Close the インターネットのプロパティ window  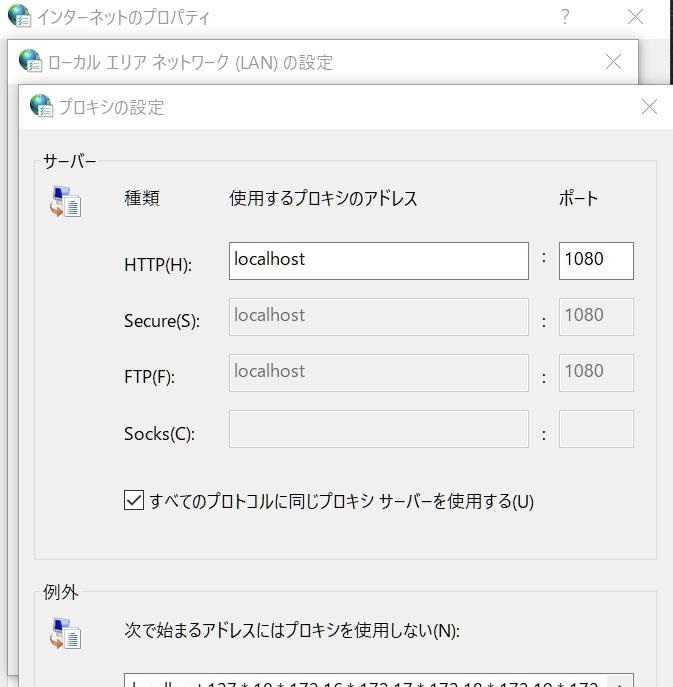pos(635,17)
